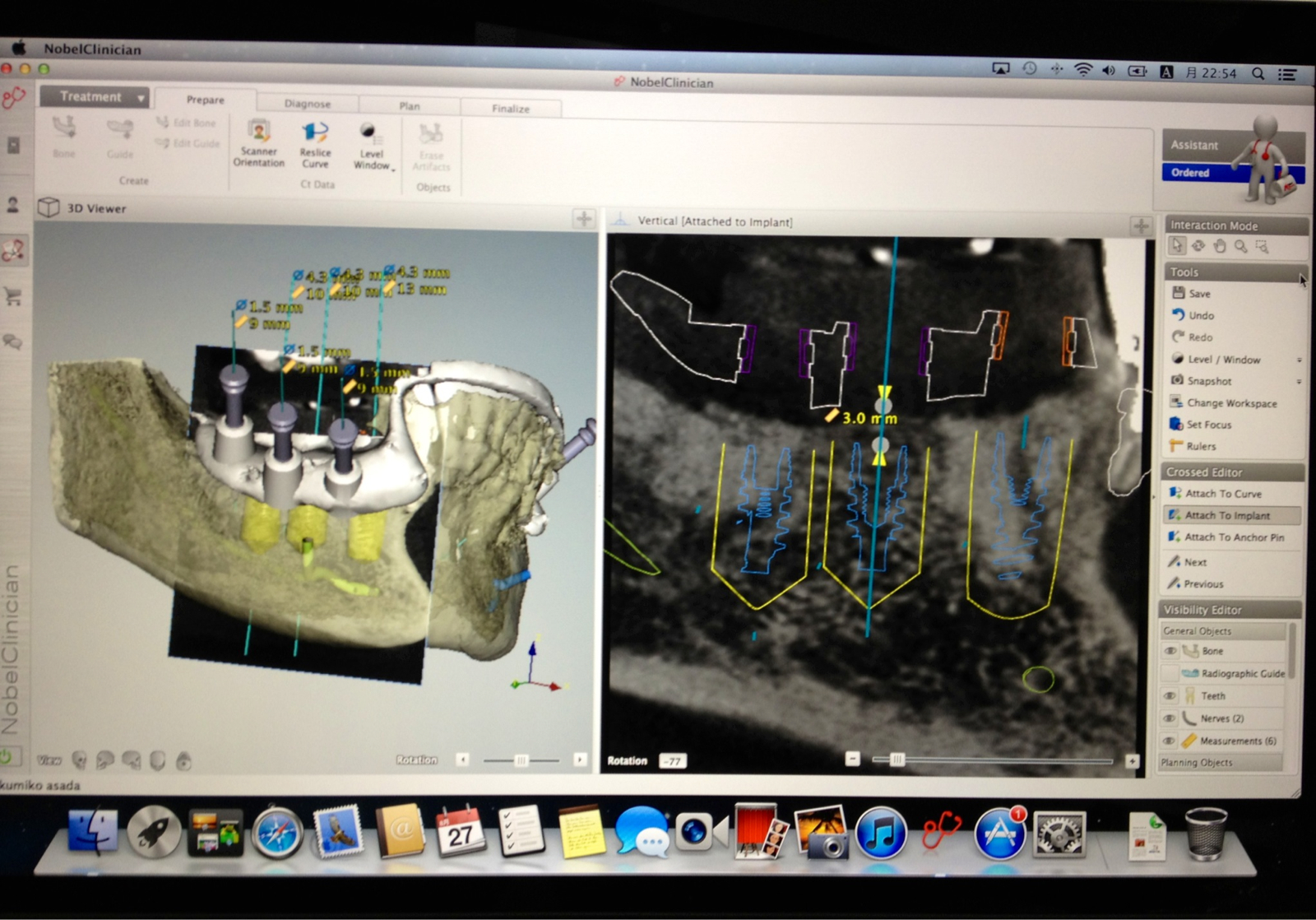
Task: Click Redo in the Tools panel
Action: coord(1193,337)
